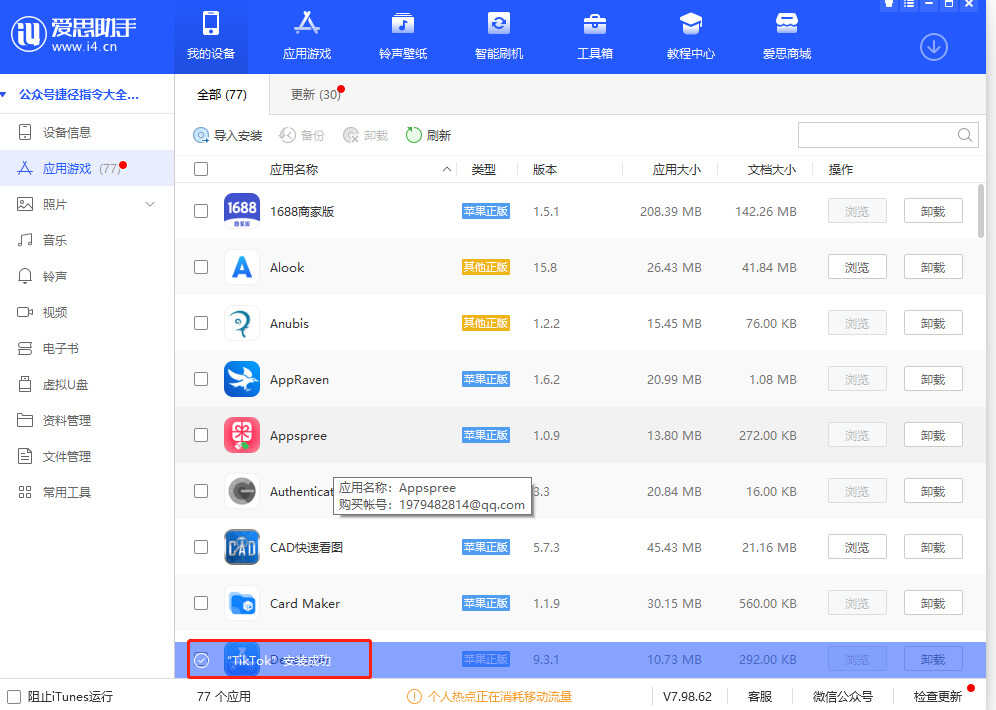996x710 pixels.
Task: Tick the Appspree row checkbox
Action: point(201,435)
